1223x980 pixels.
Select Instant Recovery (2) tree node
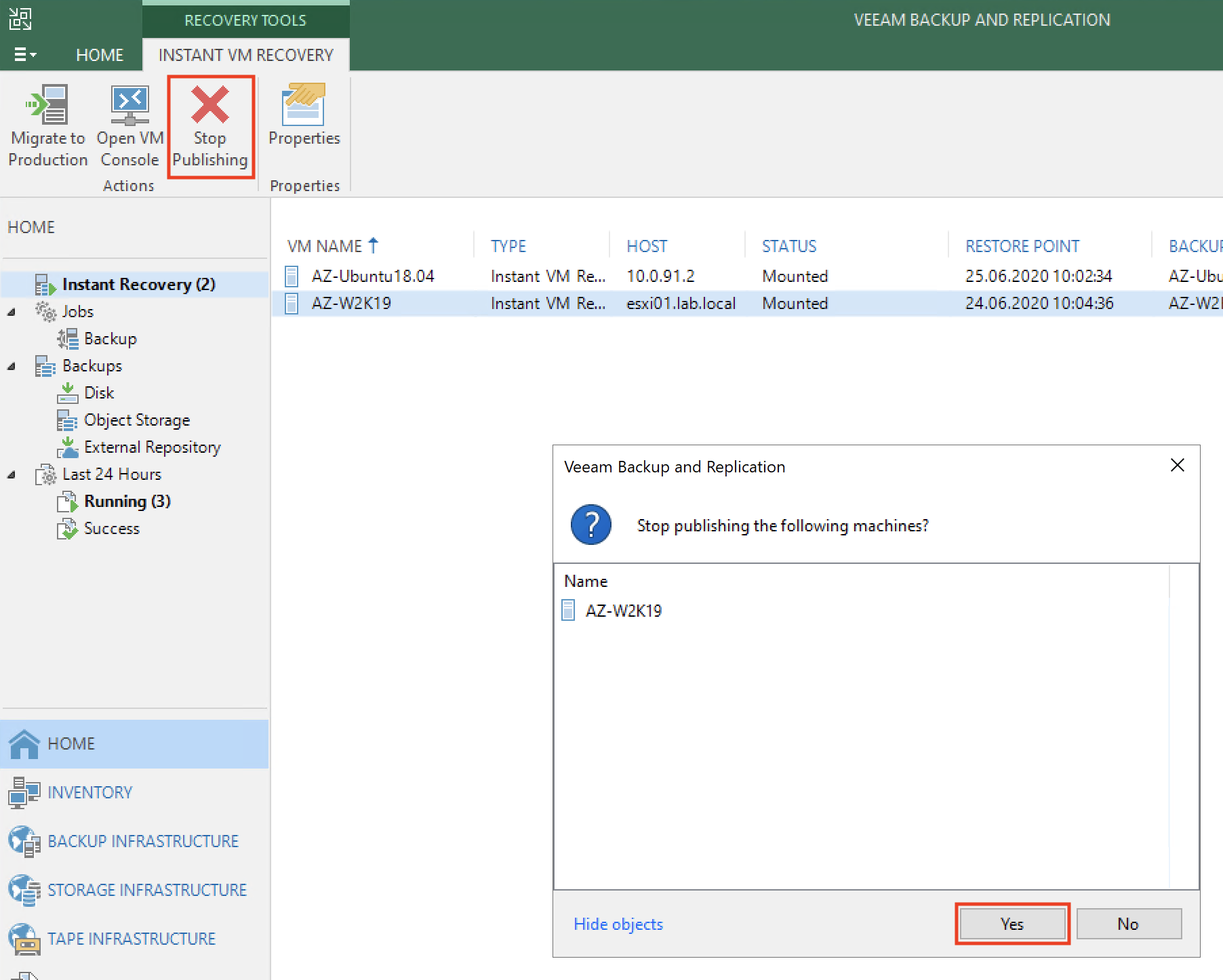click(139, 285)
